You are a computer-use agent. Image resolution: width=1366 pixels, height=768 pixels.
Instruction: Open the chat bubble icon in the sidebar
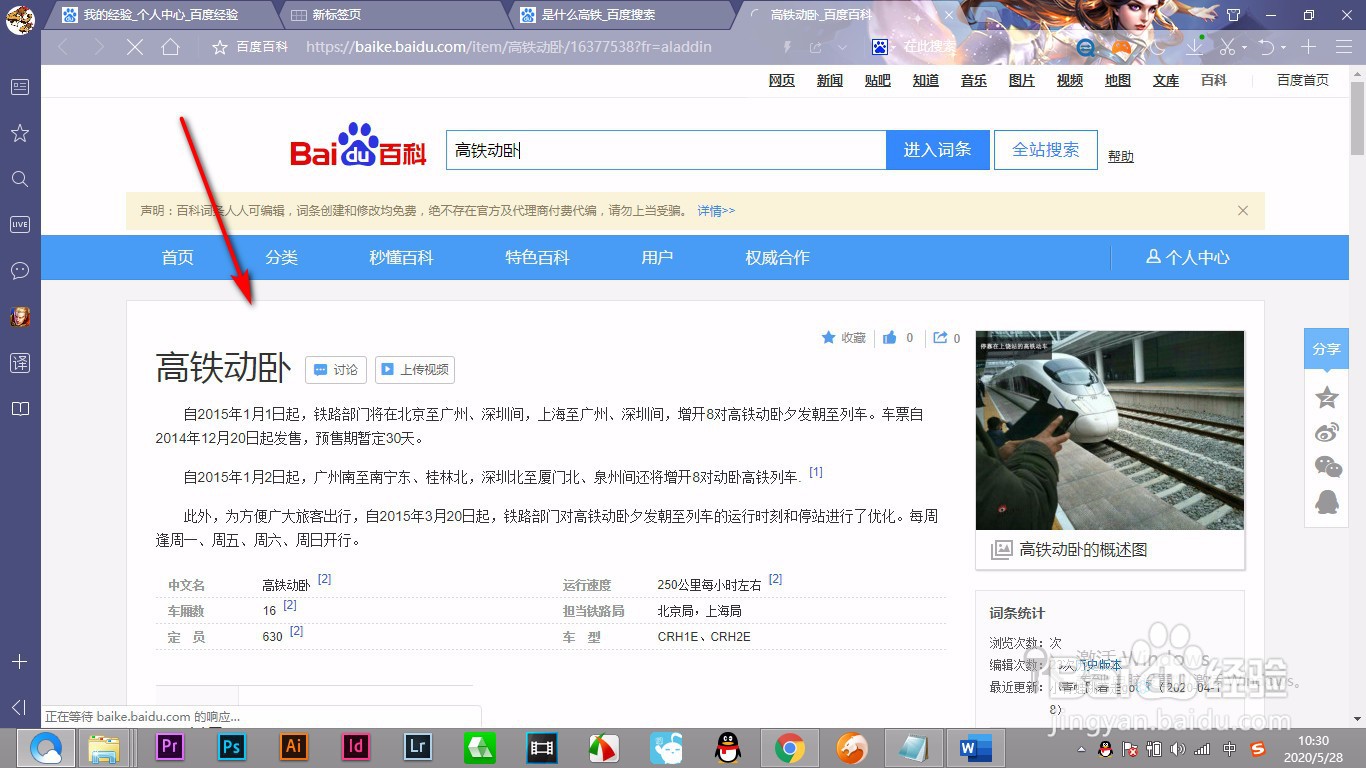tap(20, 271)
